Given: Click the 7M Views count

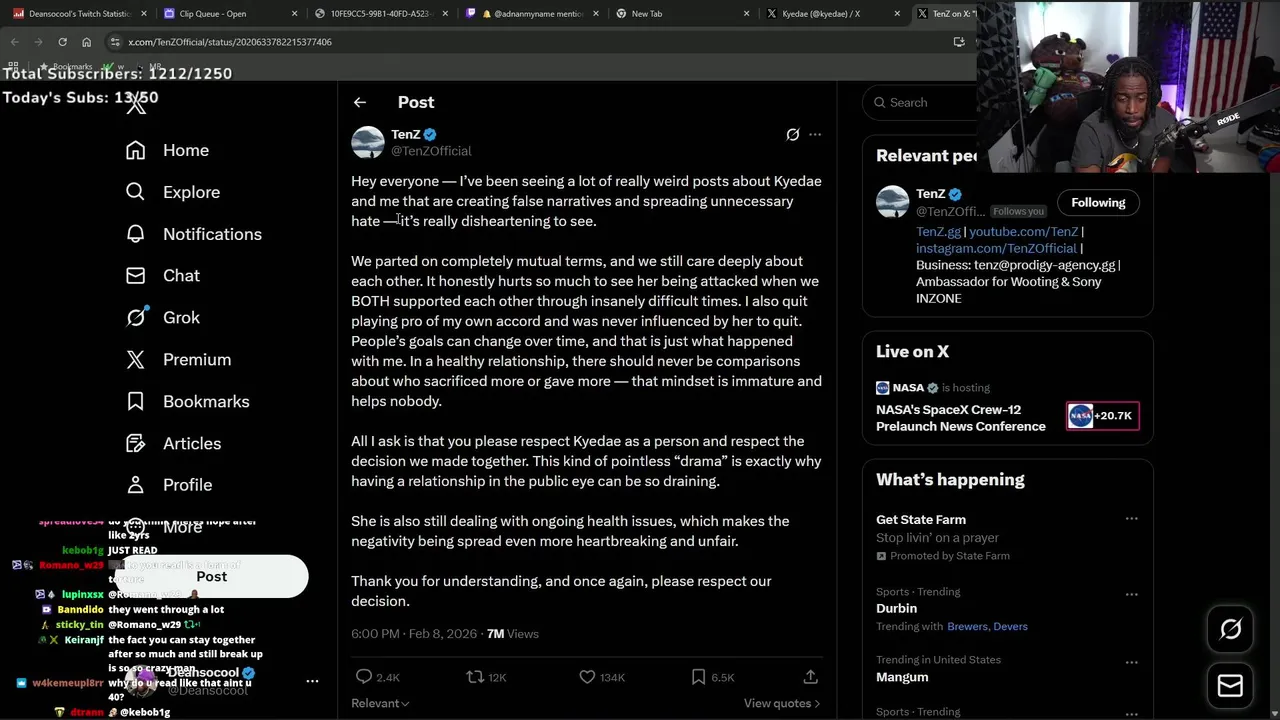Looking at the screenshot, I should pyautogui.click(x=512, y=634).
